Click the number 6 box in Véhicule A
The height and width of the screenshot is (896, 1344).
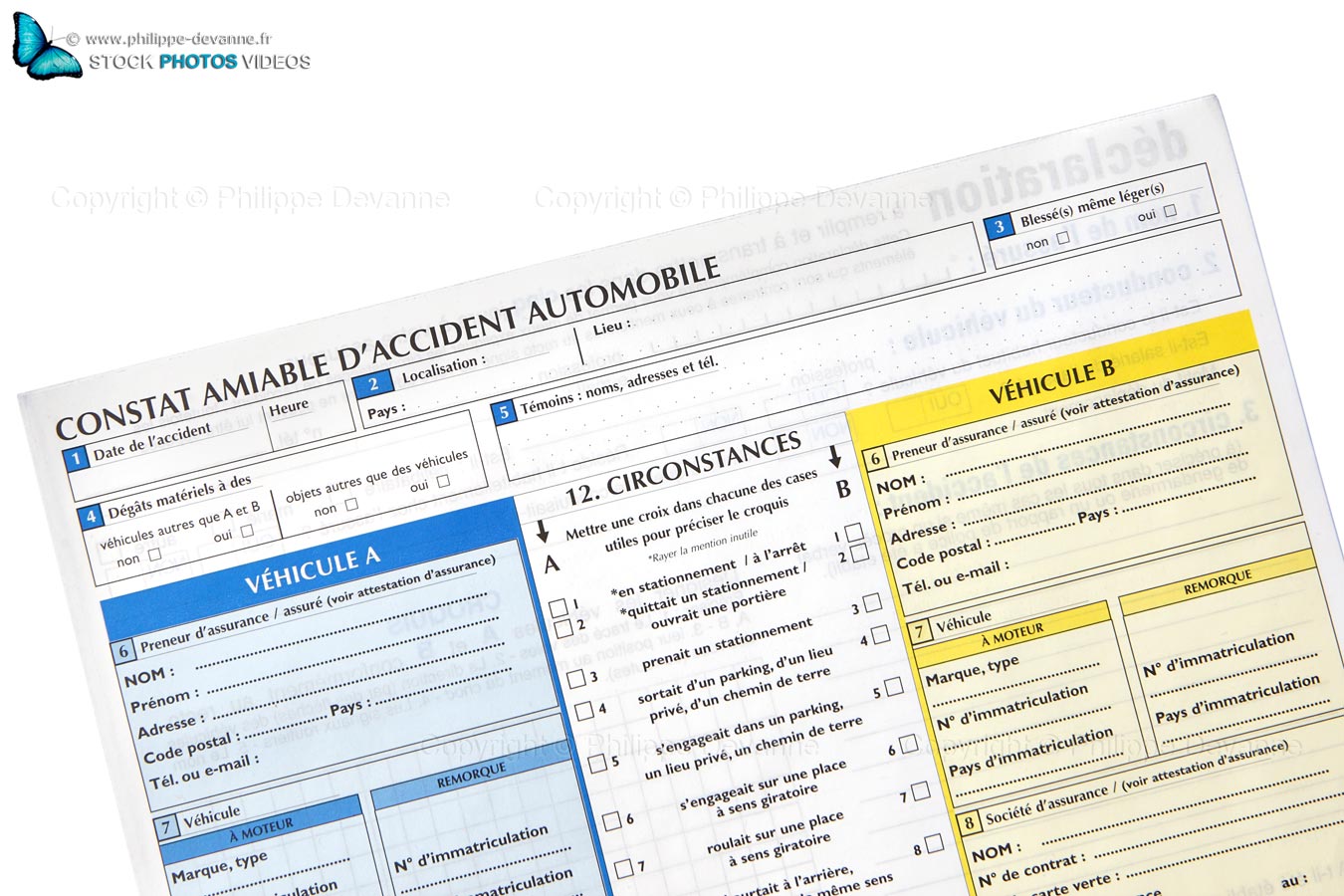pyautogui.click(x=122, y=651)
